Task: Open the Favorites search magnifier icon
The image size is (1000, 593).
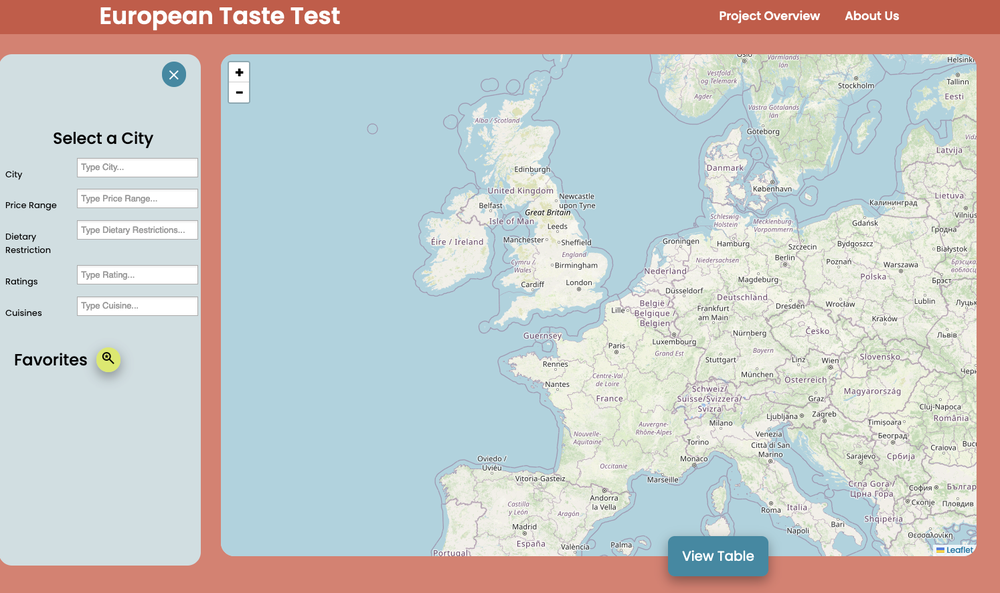Action: [108, 359]
